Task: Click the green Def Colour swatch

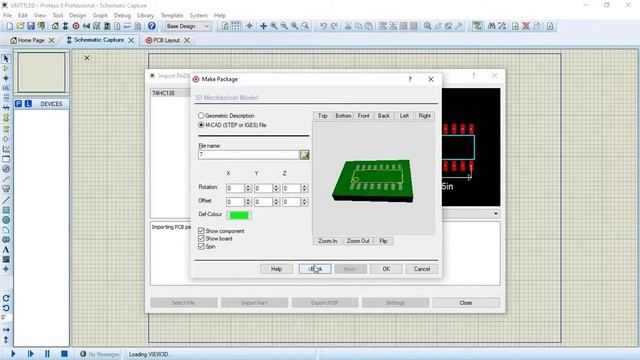Action: pos(239,215)
